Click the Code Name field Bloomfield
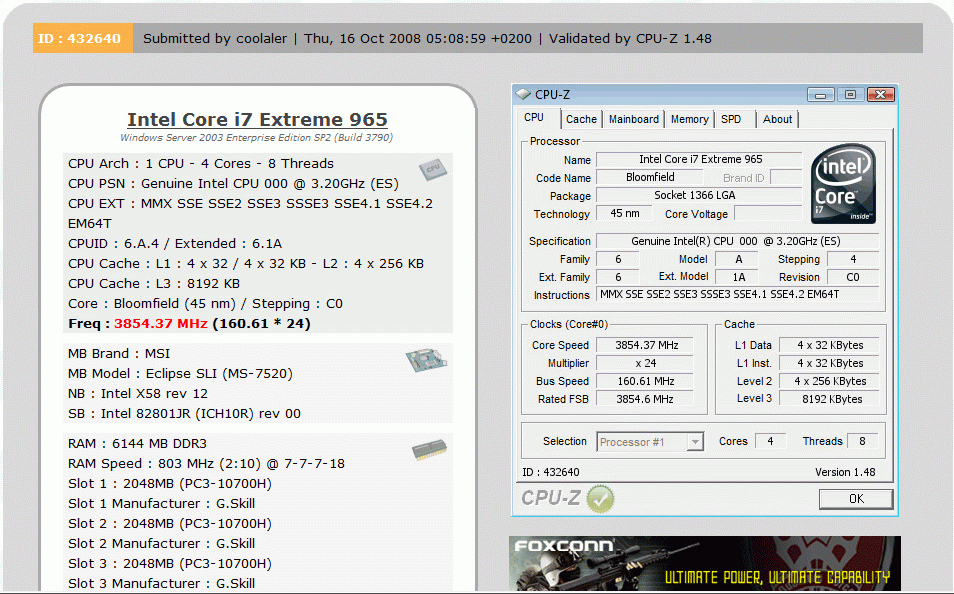Image resolution: width=954 pixels, height=594 pixels. [650, 178]
